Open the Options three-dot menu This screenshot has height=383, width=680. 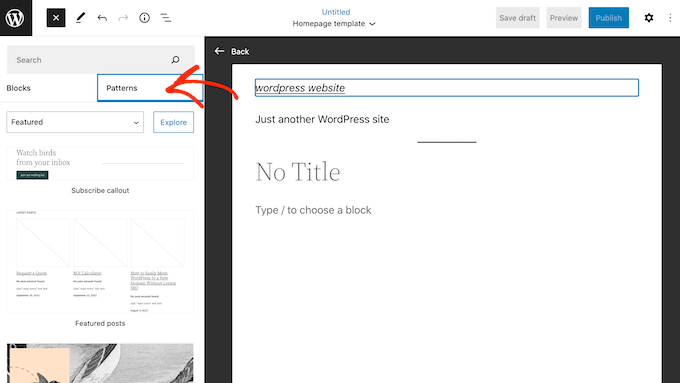[x=670, y=18]
